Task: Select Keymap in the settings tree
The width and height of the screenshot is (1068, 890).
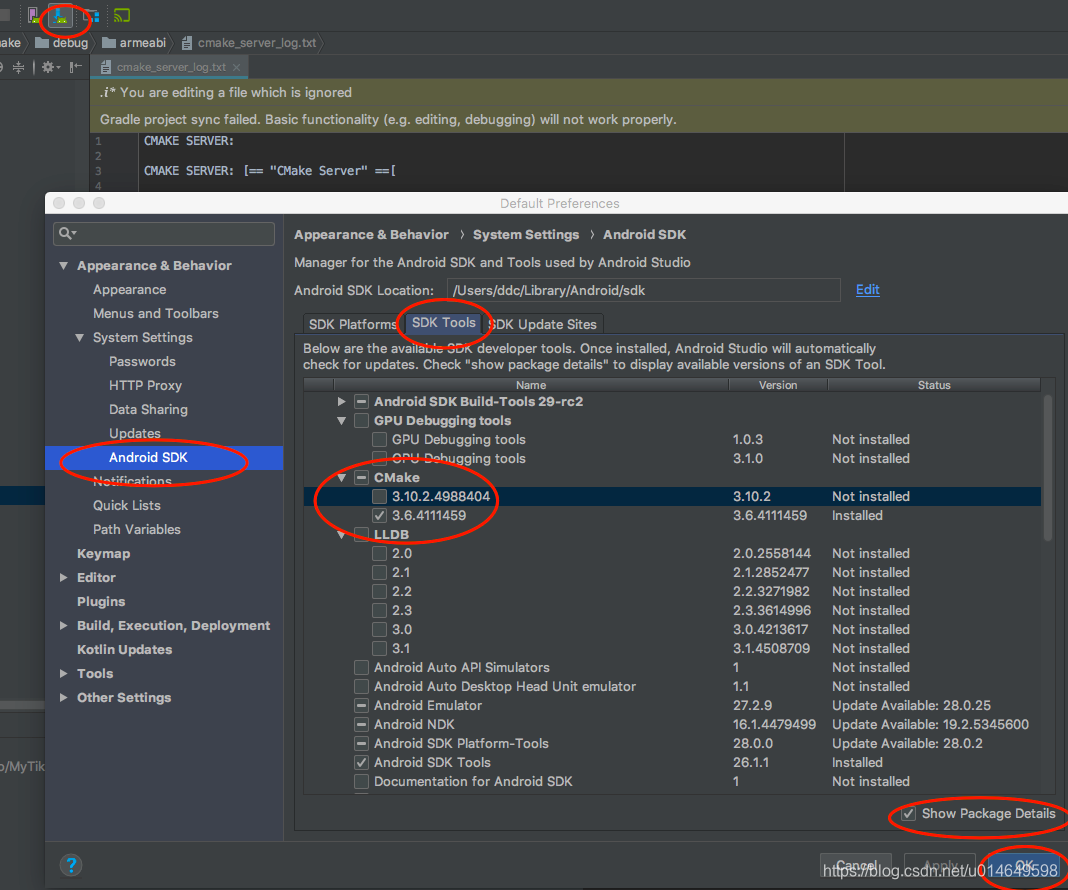Action: click(104, 554)
